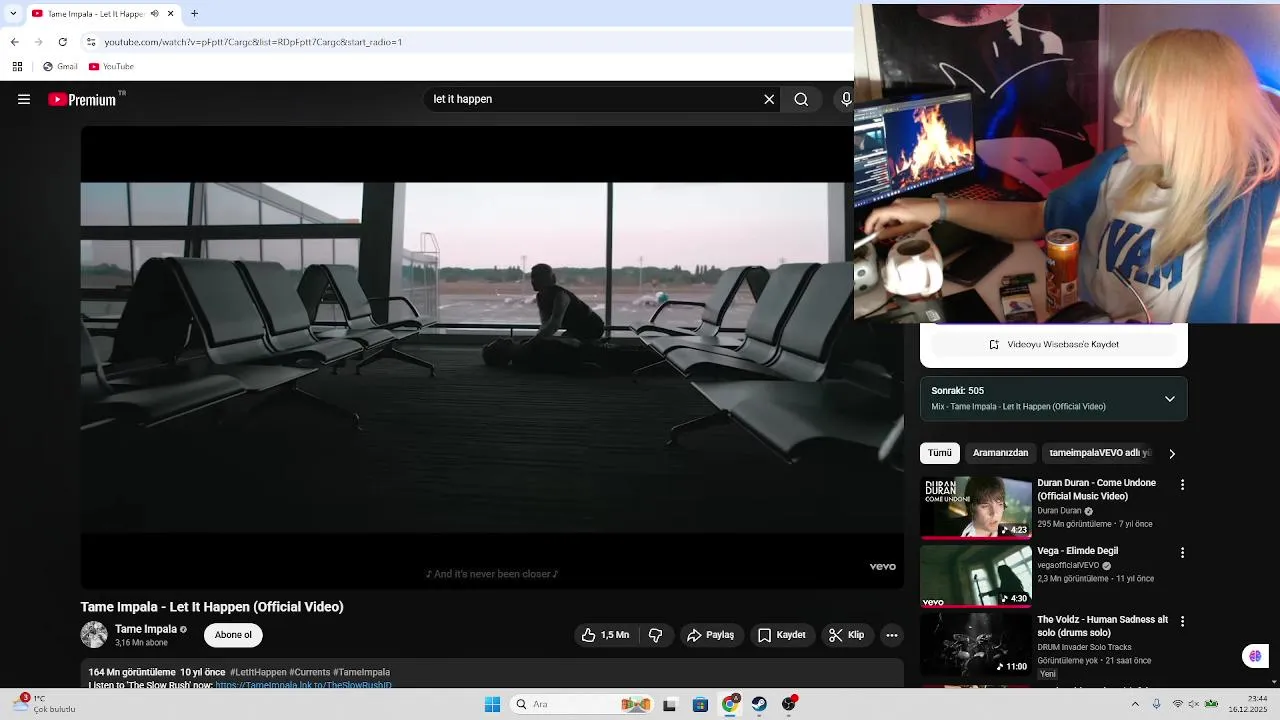Clear the 'let it happen' search text
Image resolution: width=1280 pixels, height=720 pixels.
769,99
